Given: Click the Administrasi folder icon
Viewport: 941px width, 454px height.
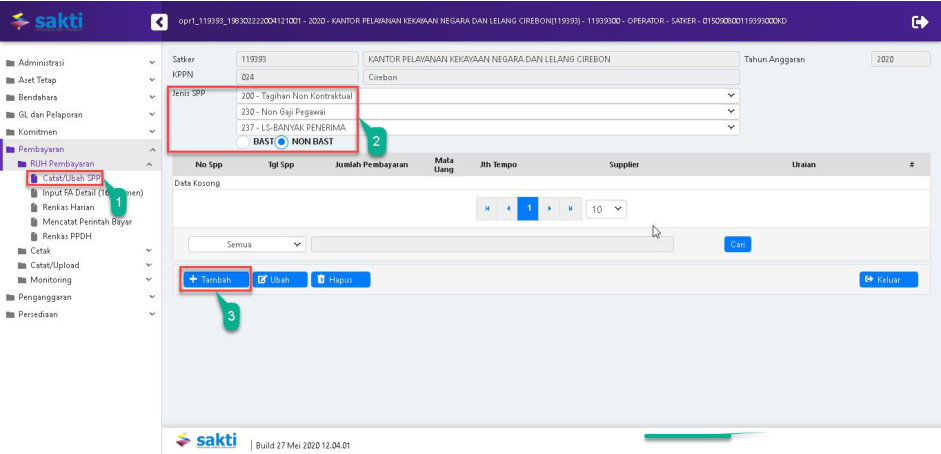Looking at the screenshot, I should click(11, 63).
